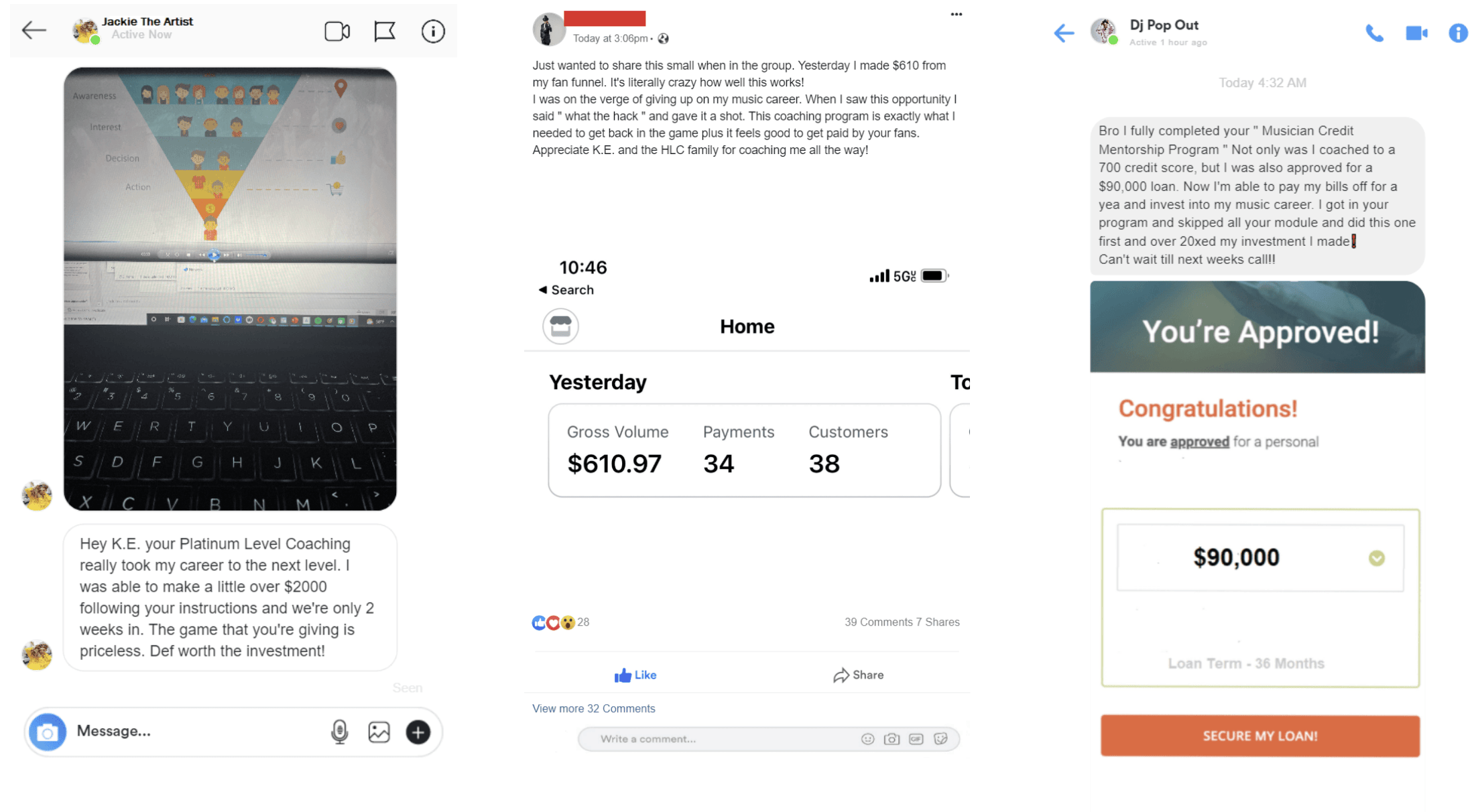
Task: Start video chat with Dj Pop Out
Action: point(1416,33)
